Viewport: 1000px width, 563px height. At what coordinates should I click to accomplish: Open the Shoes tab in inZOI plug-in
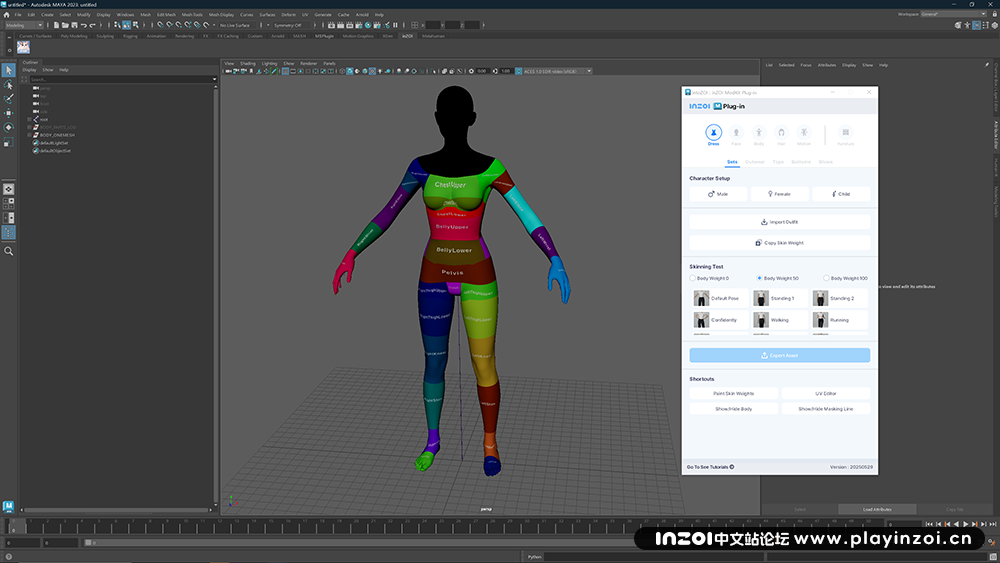click(825, 162)
